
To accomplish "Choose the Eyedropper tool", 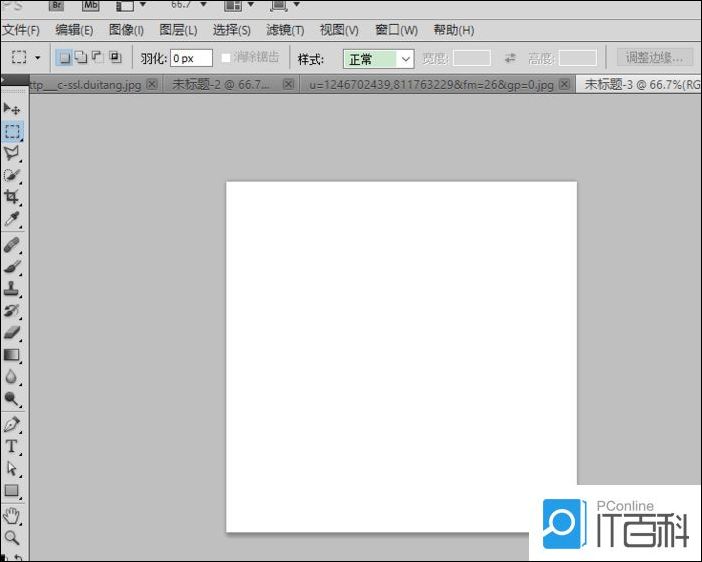I will pyautogui.click(x=12, y=219).
